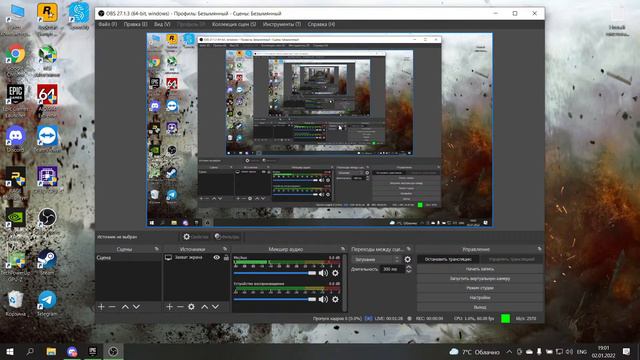Click Stop Streaming button
Viewport: 640px width, 360px height.
pos(448,259)
